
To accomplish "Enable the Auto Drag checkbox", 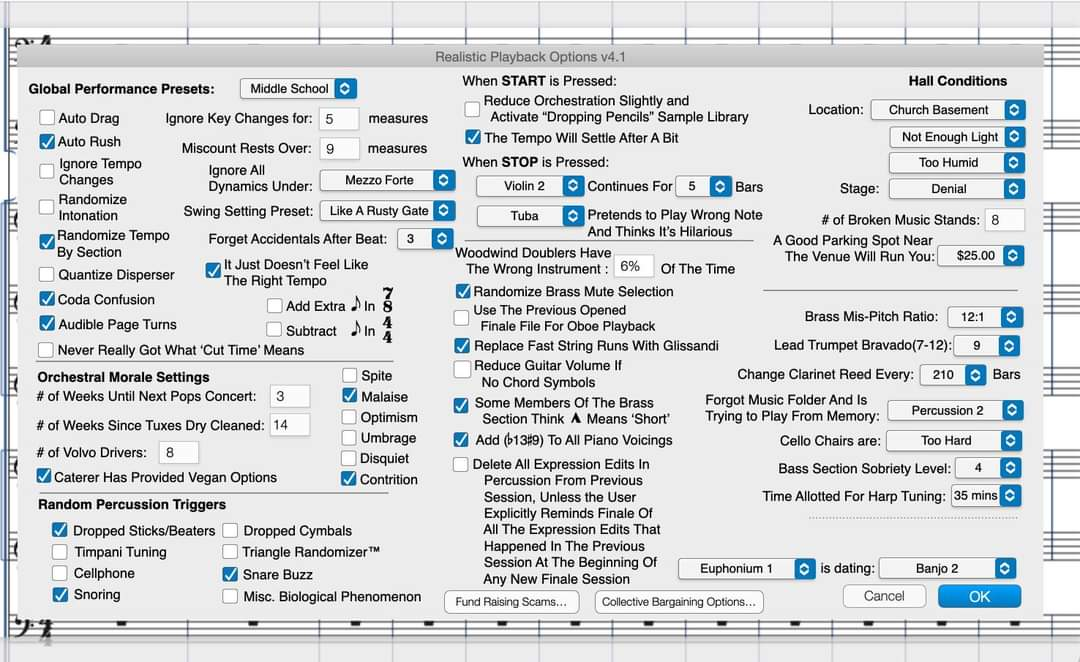I will [47, 118].
